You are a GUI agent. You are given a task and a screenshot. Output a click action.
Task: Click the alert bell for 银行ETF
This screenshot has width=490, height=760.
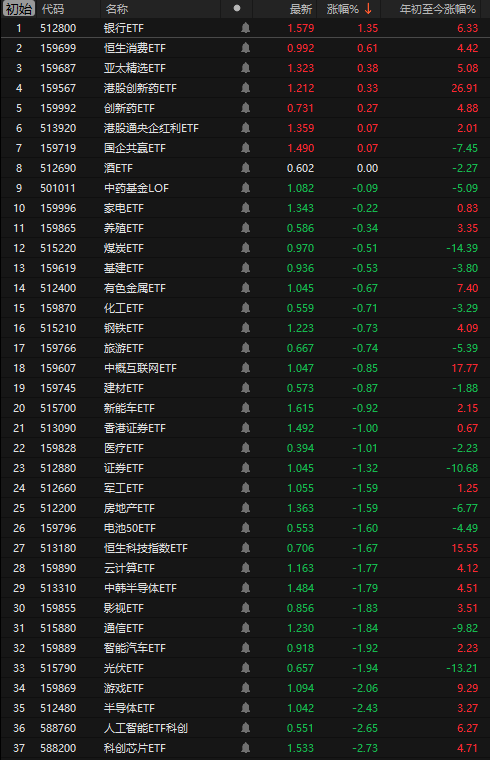coord(246,28)
